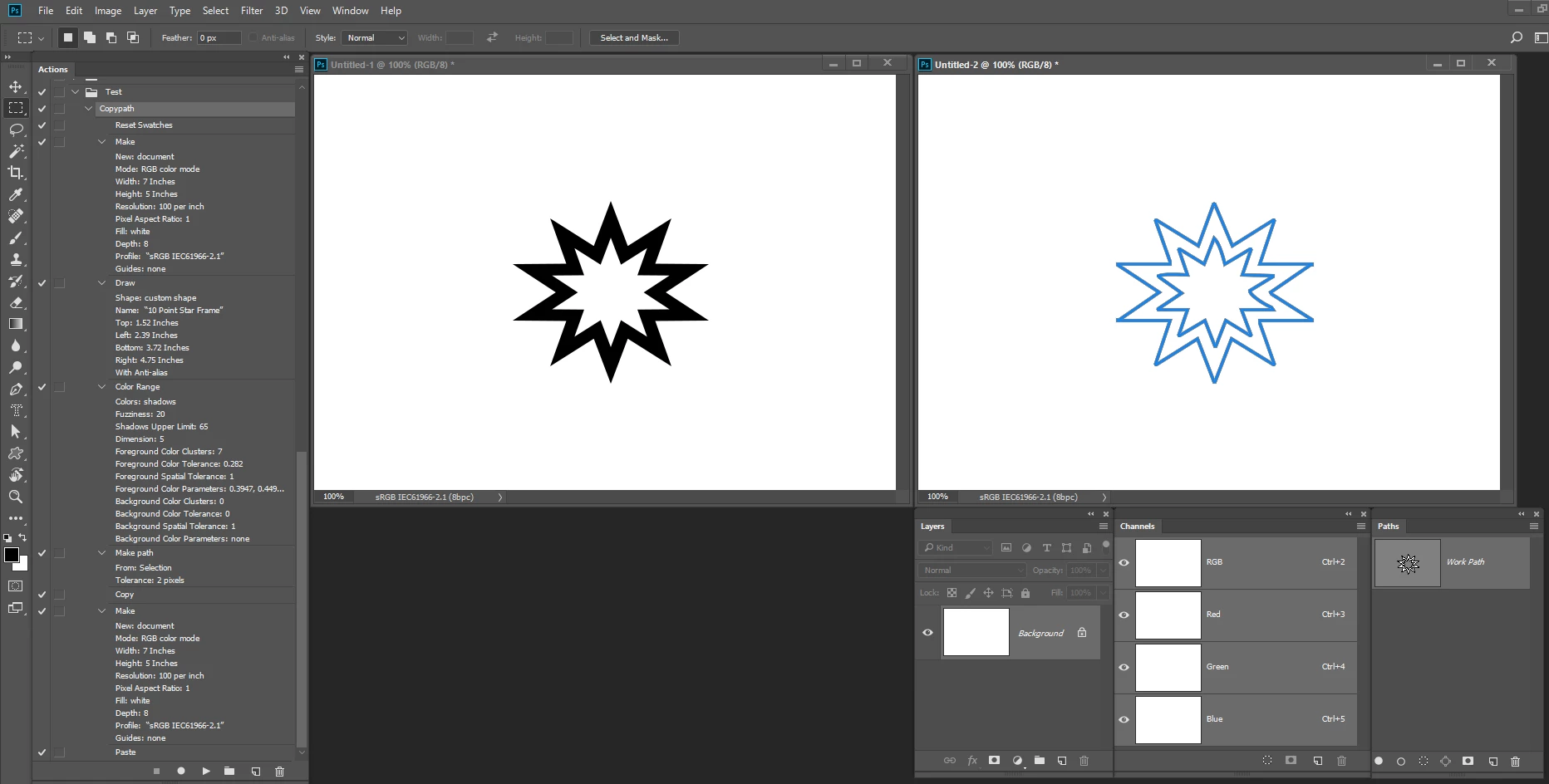Select the Hand tool

(x=16, y=475)
